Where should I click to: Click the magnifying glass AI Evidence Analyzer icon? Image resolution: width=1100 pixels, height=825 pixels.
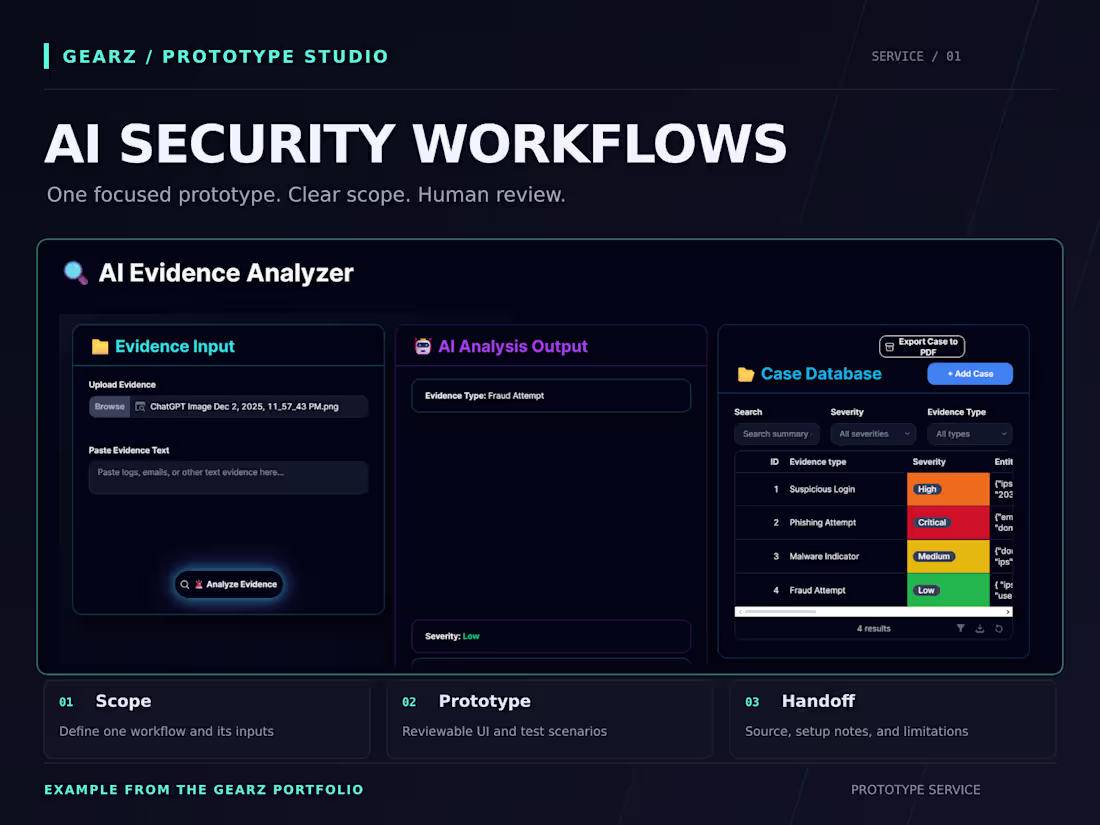tap(75, 272)
